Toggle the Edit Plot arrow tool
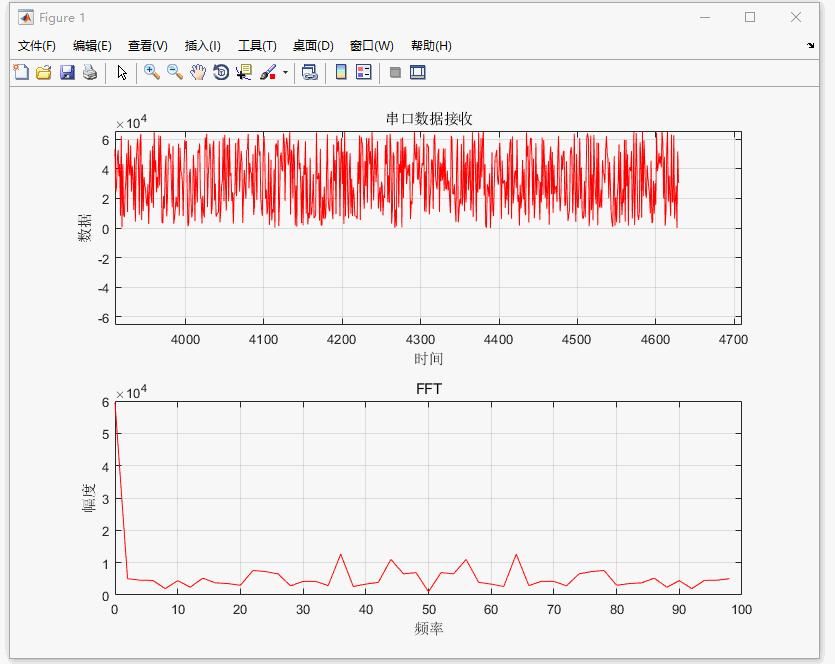 122,72
